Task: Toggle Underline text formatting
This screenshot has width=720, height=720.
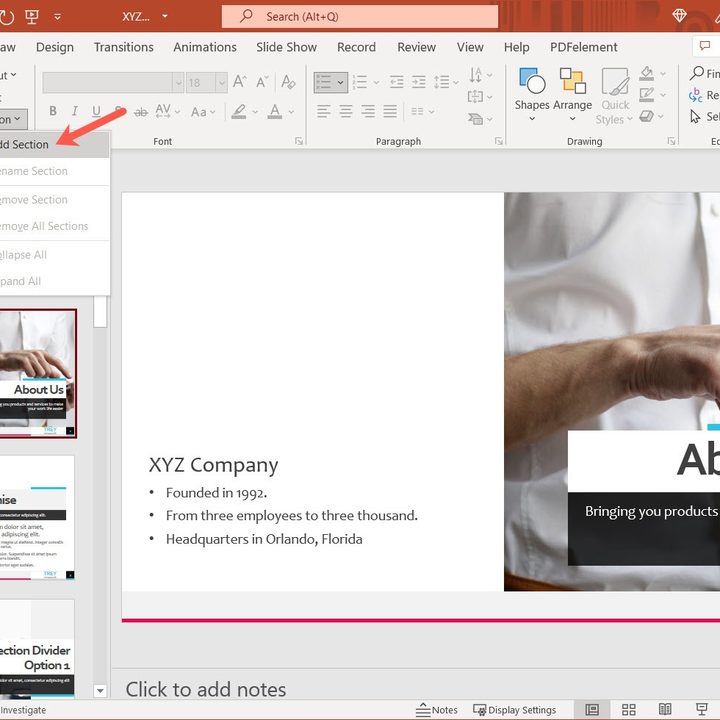Action: click(96, 111)
